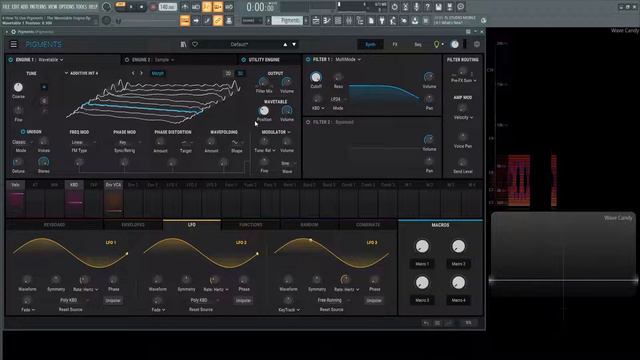
Task: Click the Wavetable Position knob
Action: click(264, 110)
